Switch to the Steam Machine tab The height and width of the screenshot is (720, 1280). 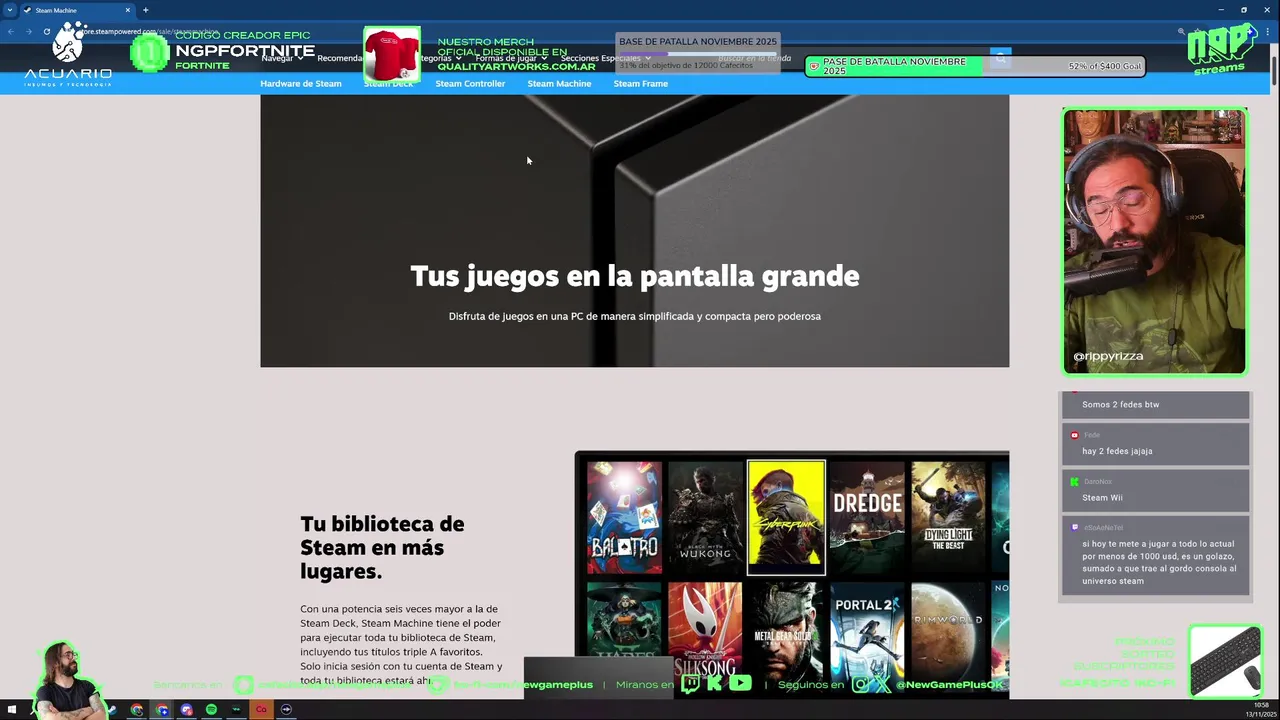(559, 84)
